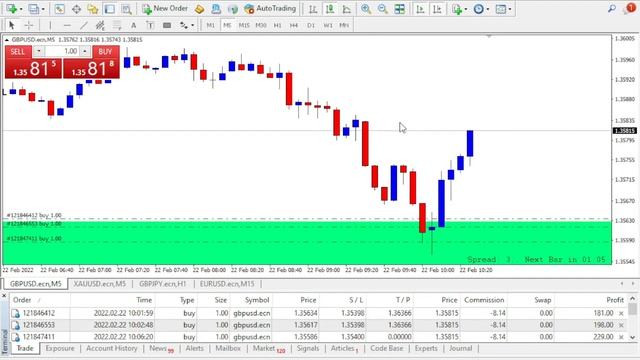Open the Exposure tab
This screenshot has width=640, height=360.
pos(60,348)
